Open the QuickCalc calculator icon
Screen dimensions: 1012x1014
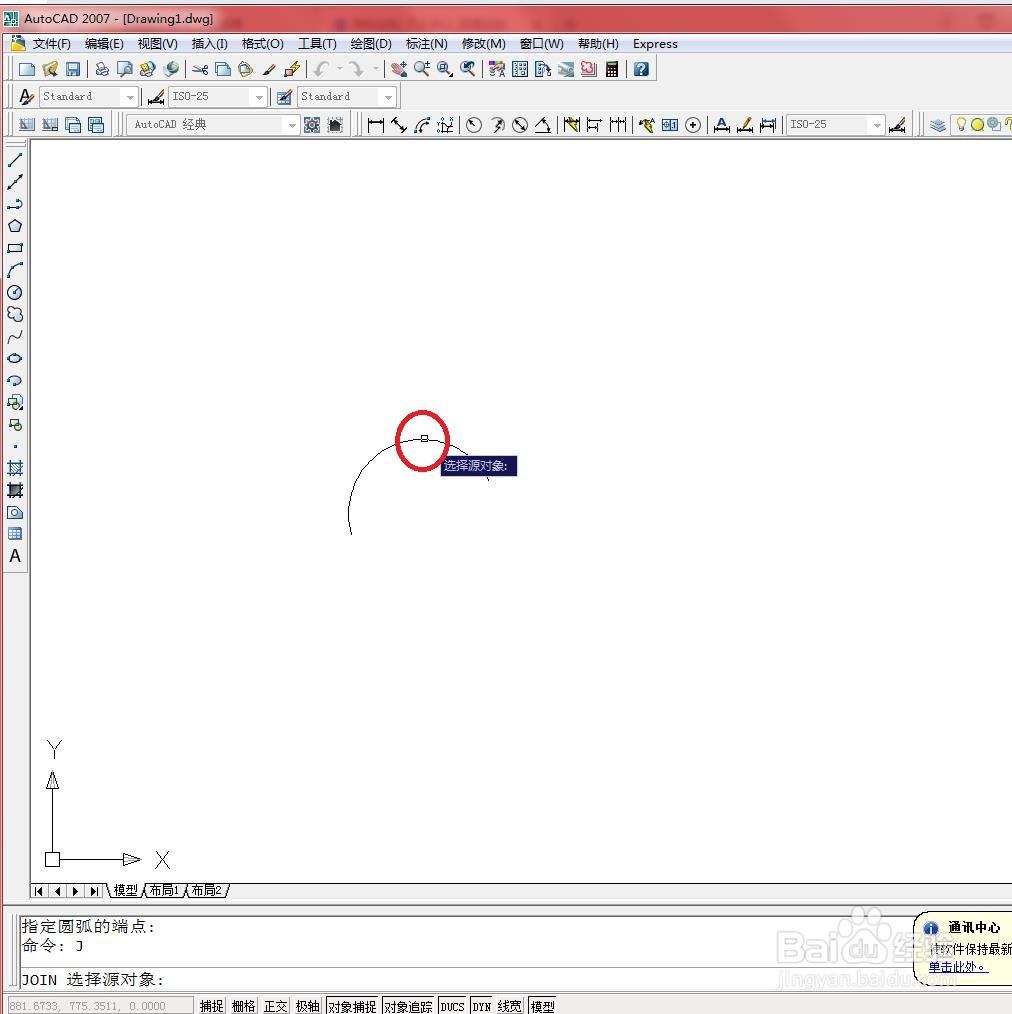pyautogui.click(x=612, y=69)
